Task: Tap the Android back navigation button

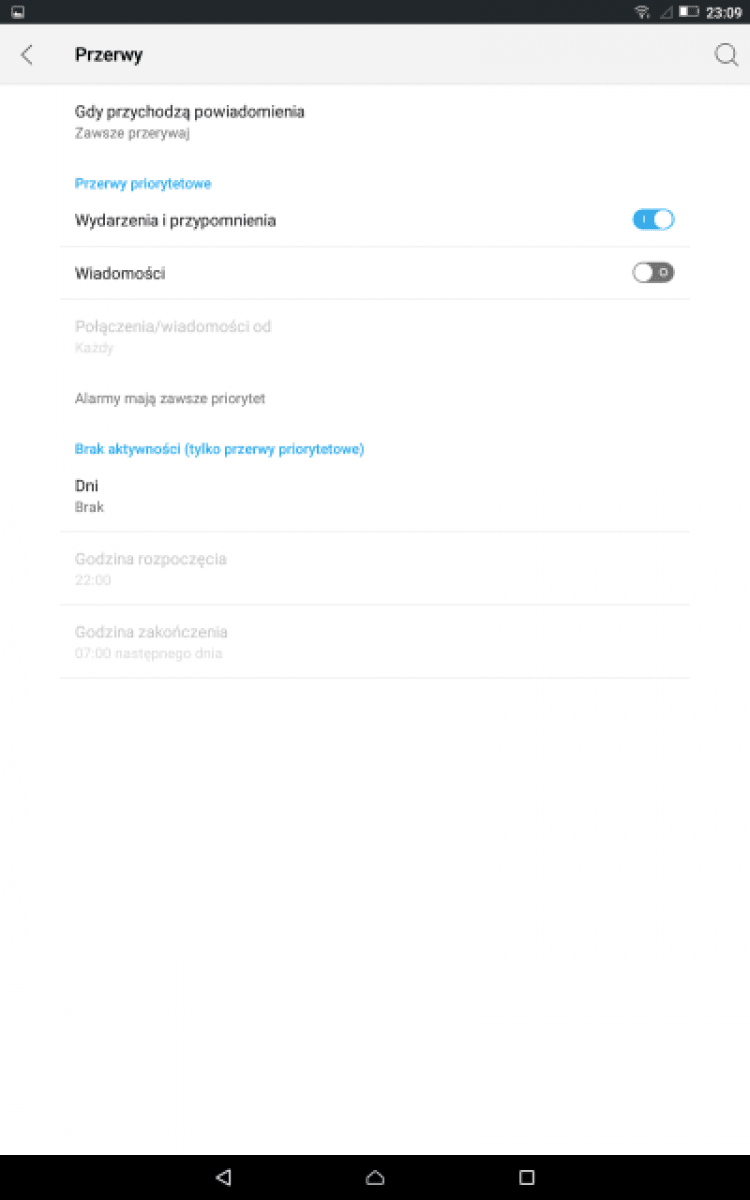Action: pos(224,1177)
